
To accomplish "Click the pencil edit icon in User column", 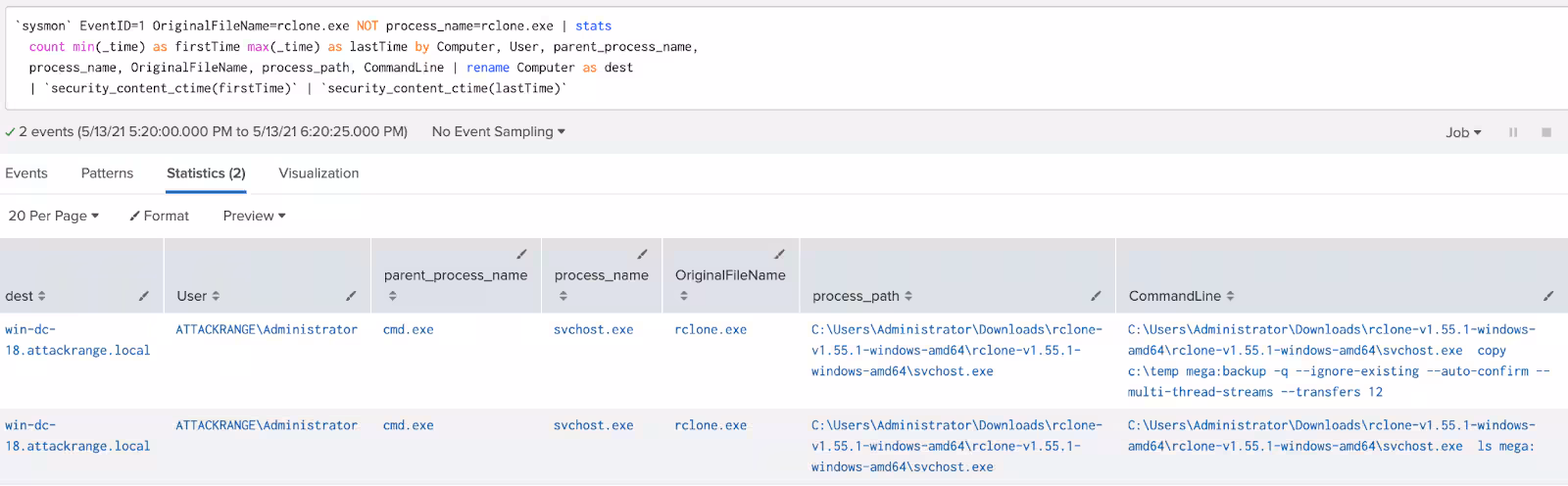I will click(x=351, y=296).
